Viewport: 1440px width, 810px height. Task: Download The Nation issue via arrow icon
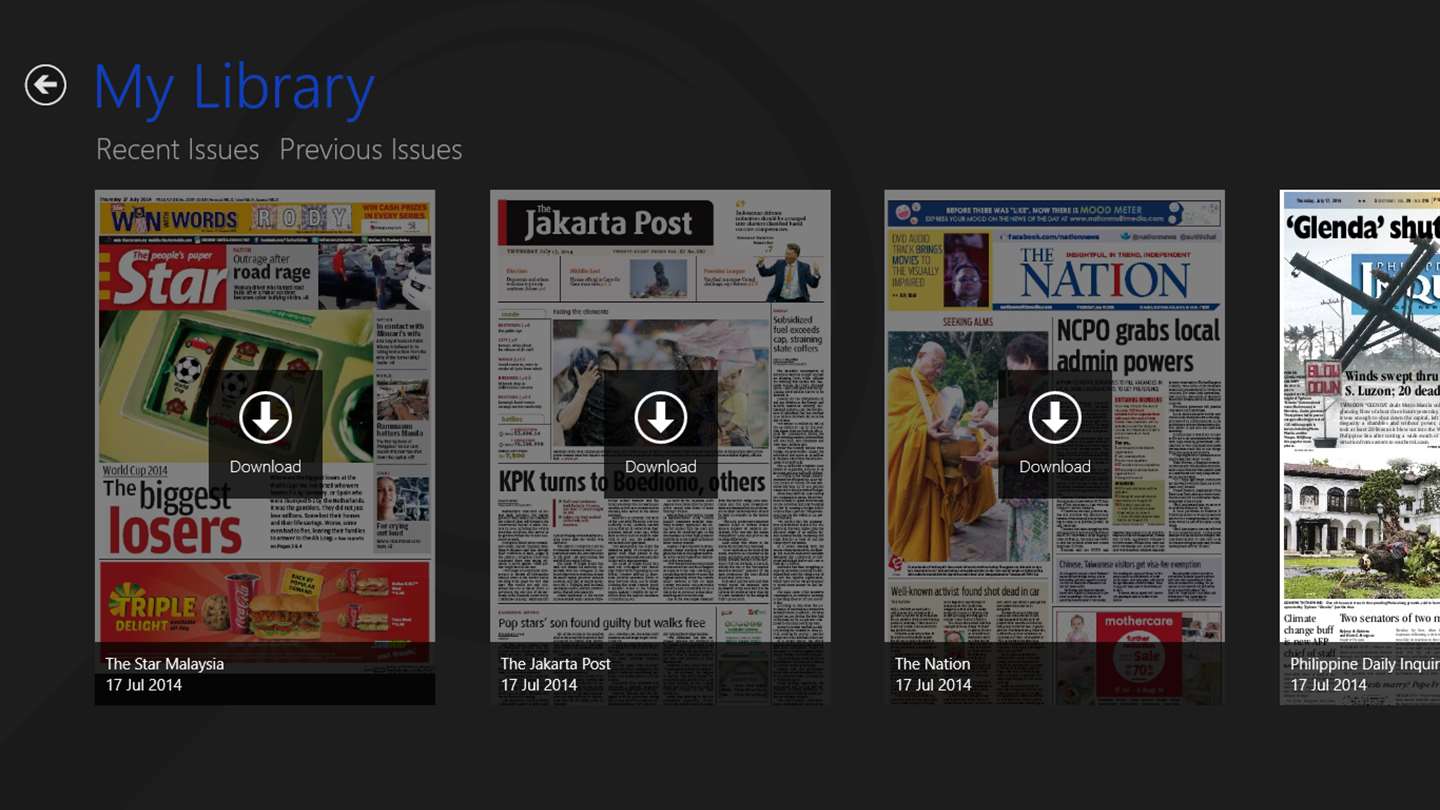1055,418
